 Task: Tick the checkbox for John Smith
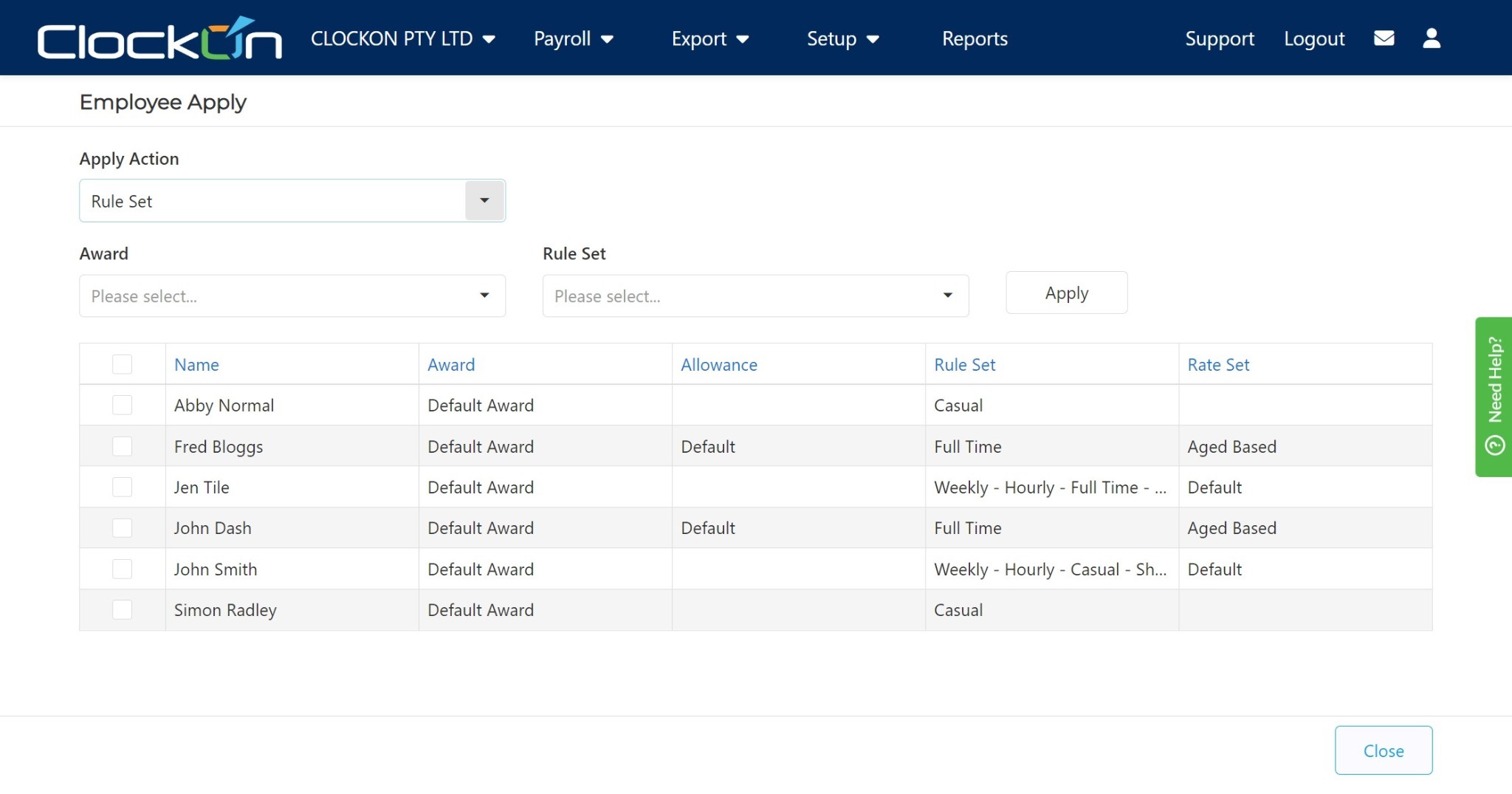tap(122, 569)
